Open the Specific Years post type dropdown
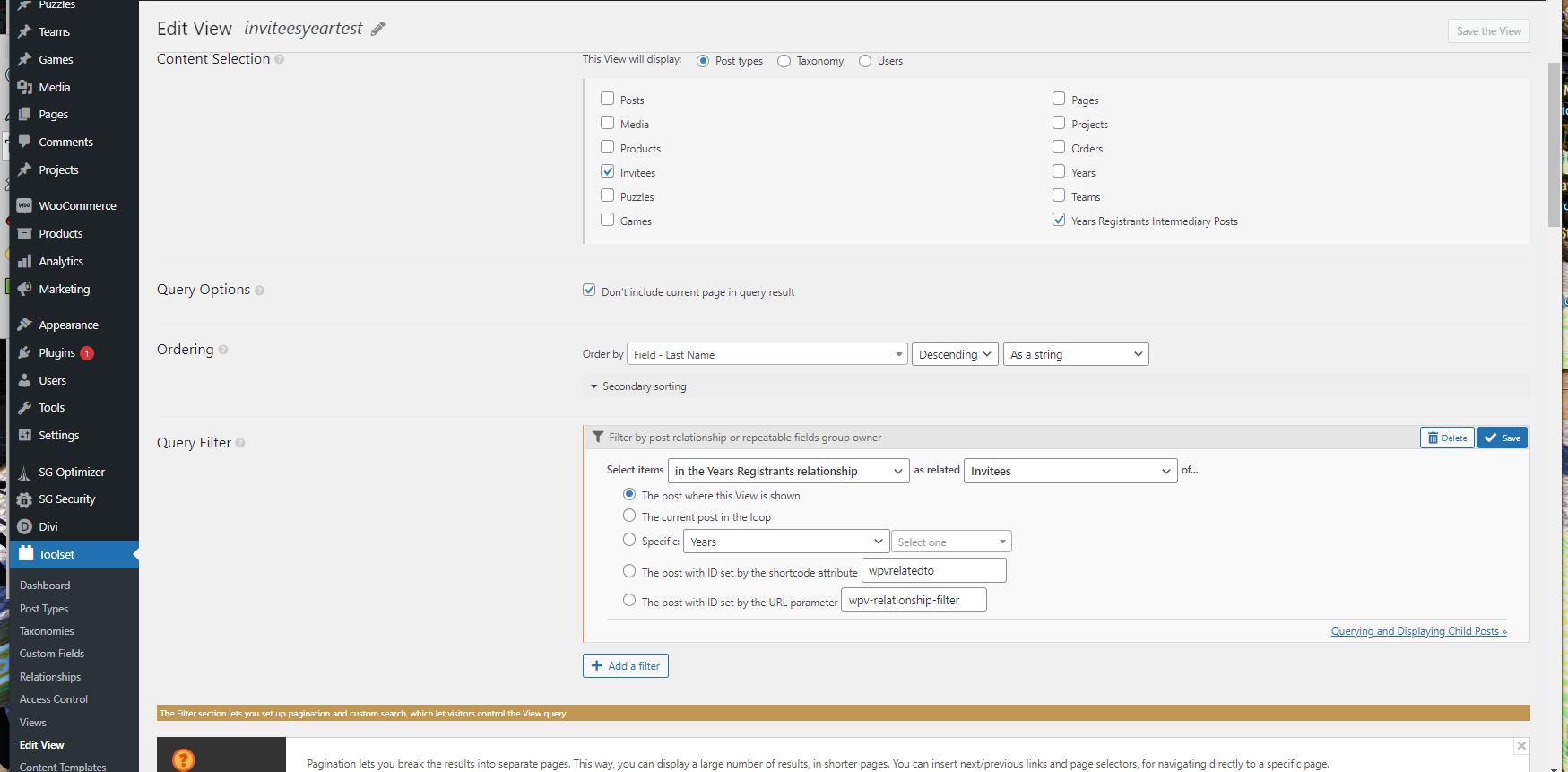Image resolution: width=1568 pixels, height=772 pixels. tap(786, 542)
